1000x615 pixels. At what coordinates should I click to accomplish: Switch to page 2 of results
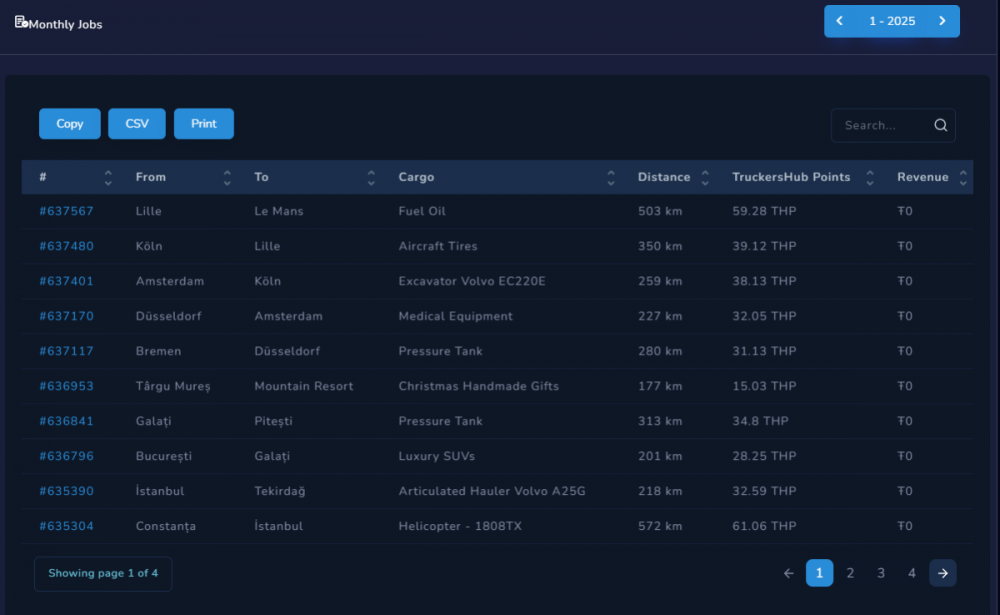850,573
